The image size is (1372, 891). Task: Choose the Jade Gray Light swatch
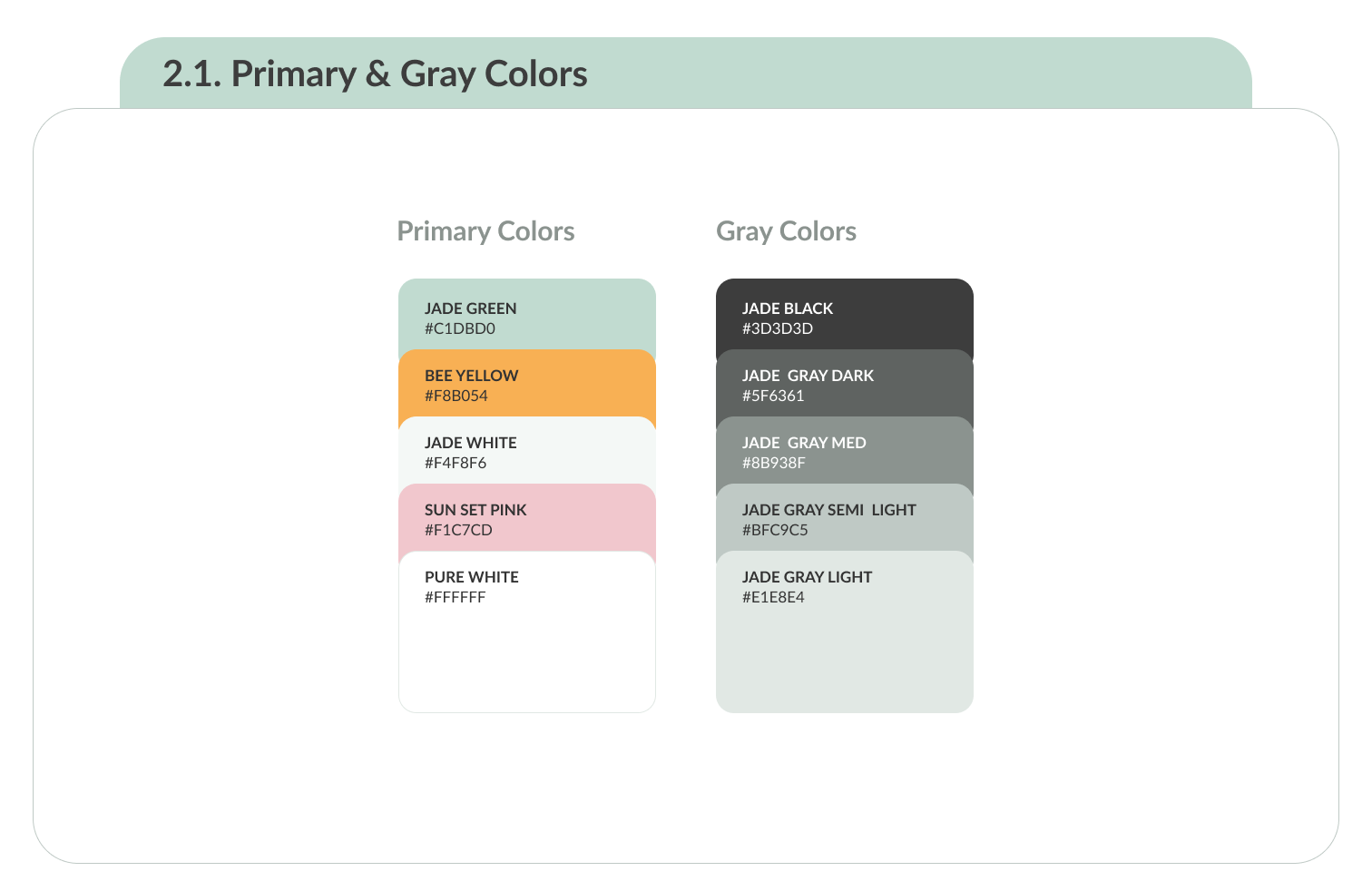click(x=844, y=632)
